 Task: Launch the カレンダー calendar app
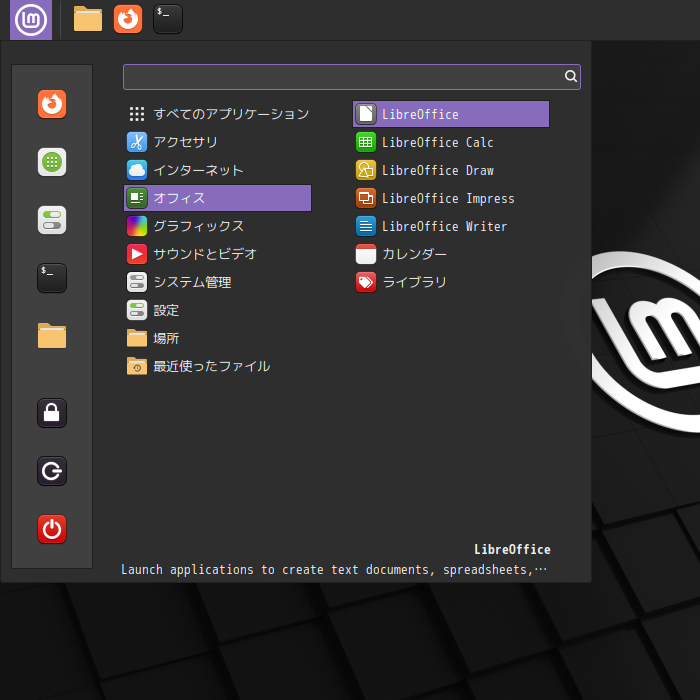(x=414, y=254)
